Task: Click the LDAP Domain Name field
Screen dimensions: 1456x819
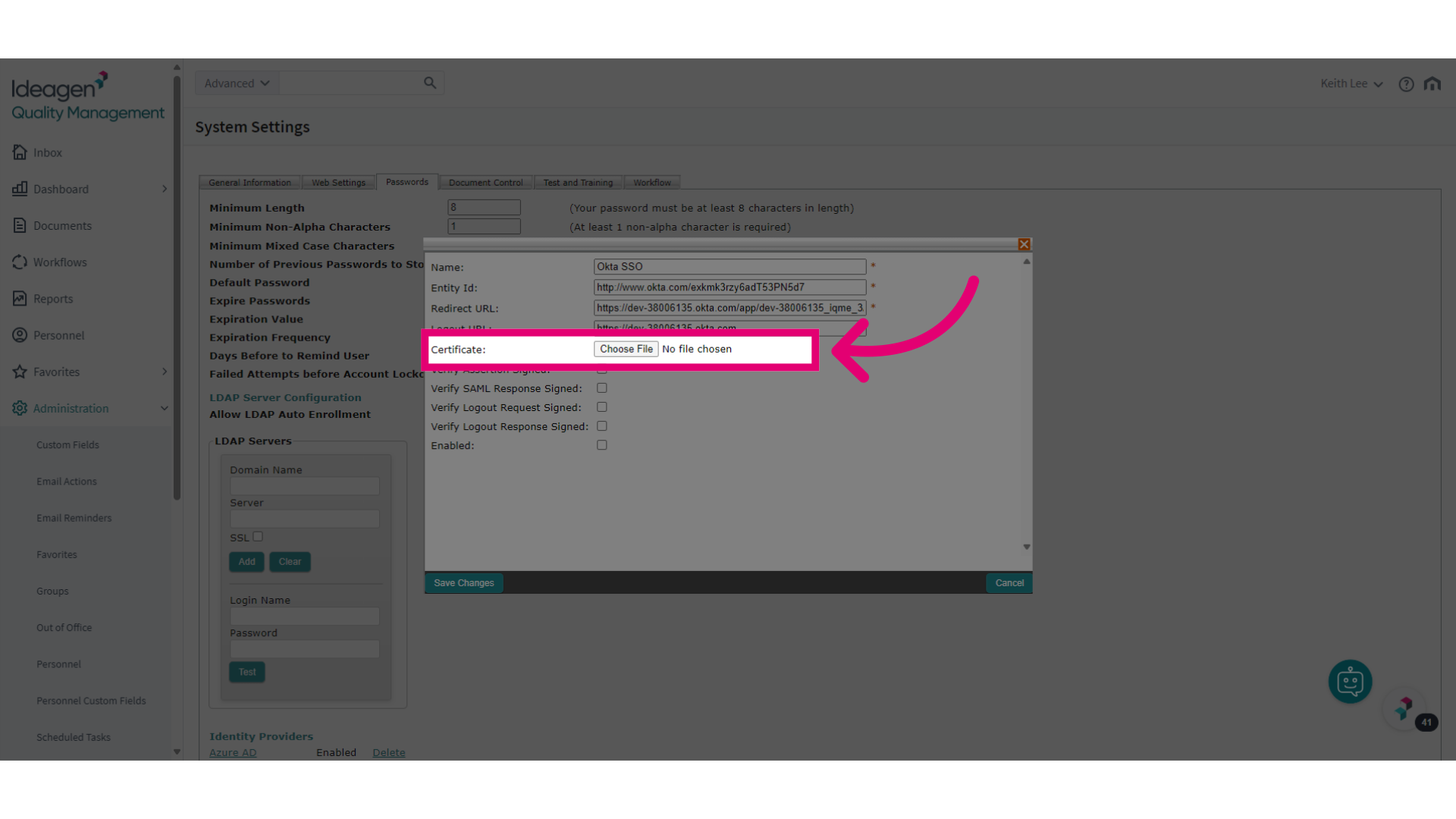Action: 305,486
